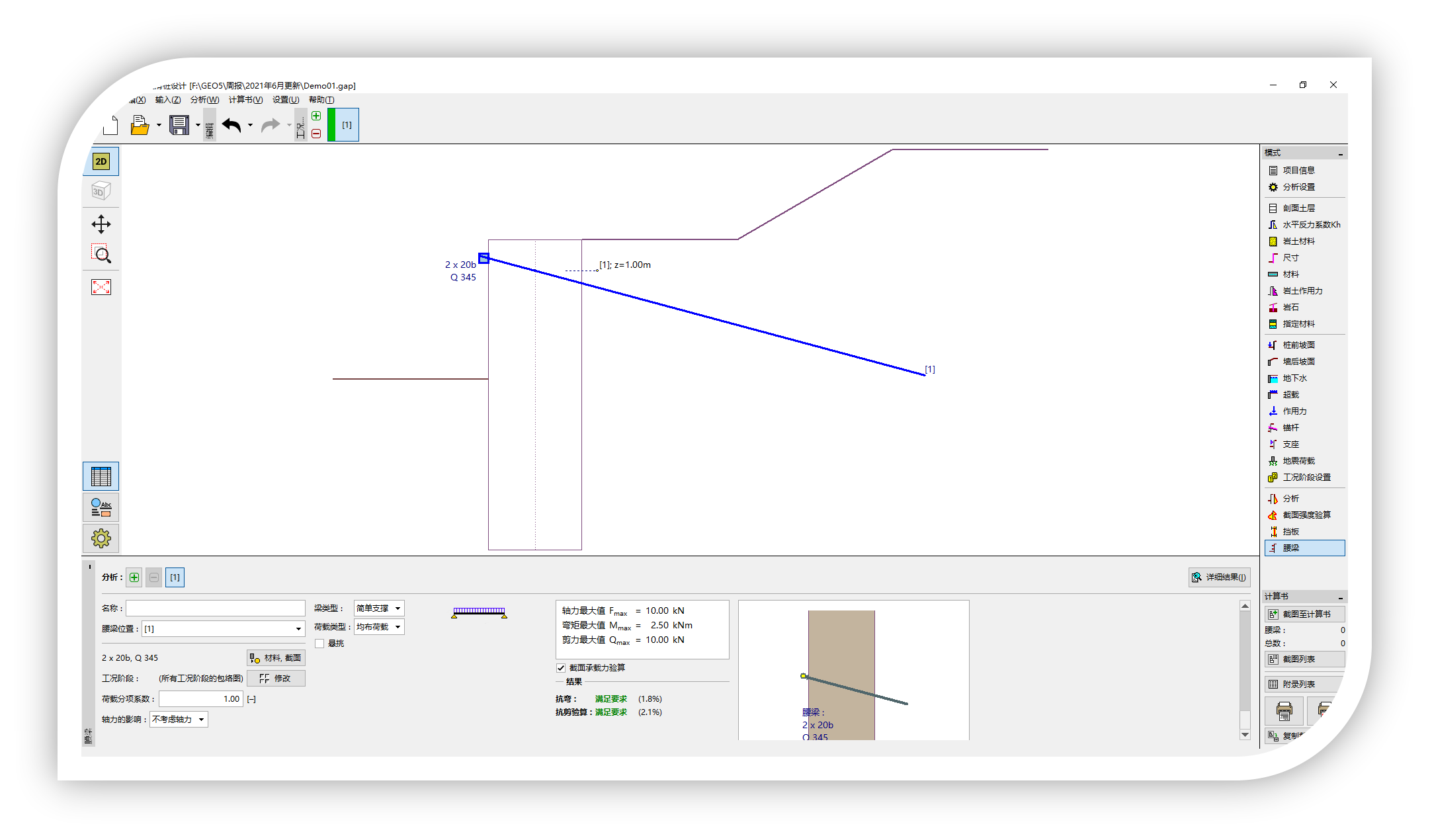Viewport: 1430px width, 840px height.
Task: Open the 轴力的影响 dropdown
Action: tap(179, 720)
